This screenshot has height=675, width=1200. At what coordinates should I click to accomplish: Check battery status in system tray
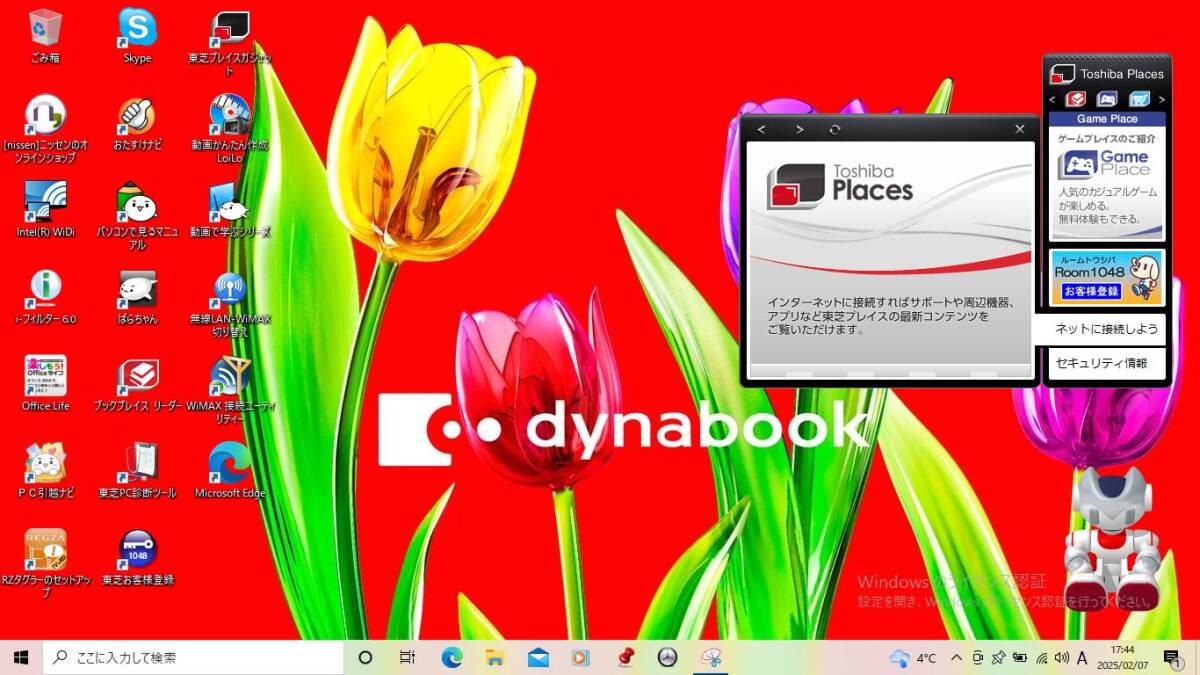[x=1019, y=657]
